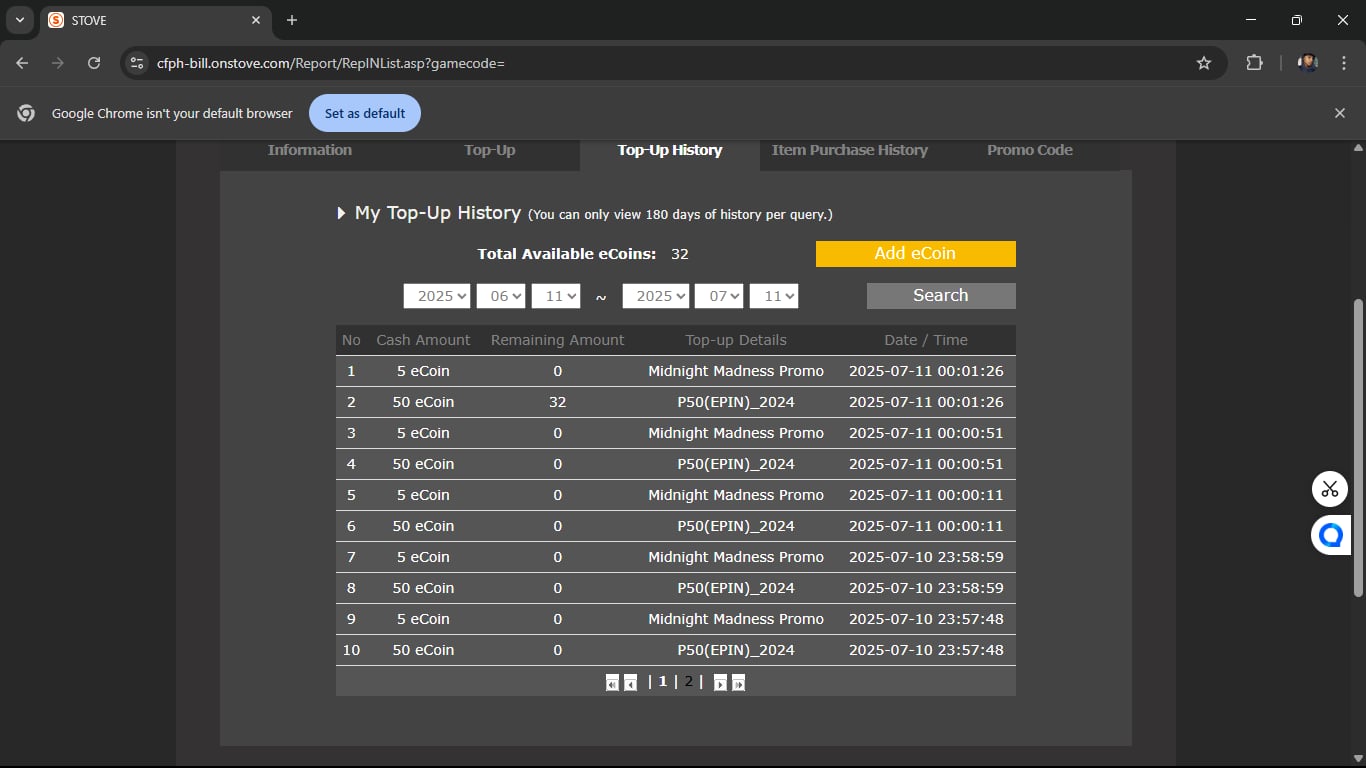Image resolution: width=1366 pixels, height=768 pixels.
Task: Open the Promo Code tab
Action: (x=1029, y=150)
